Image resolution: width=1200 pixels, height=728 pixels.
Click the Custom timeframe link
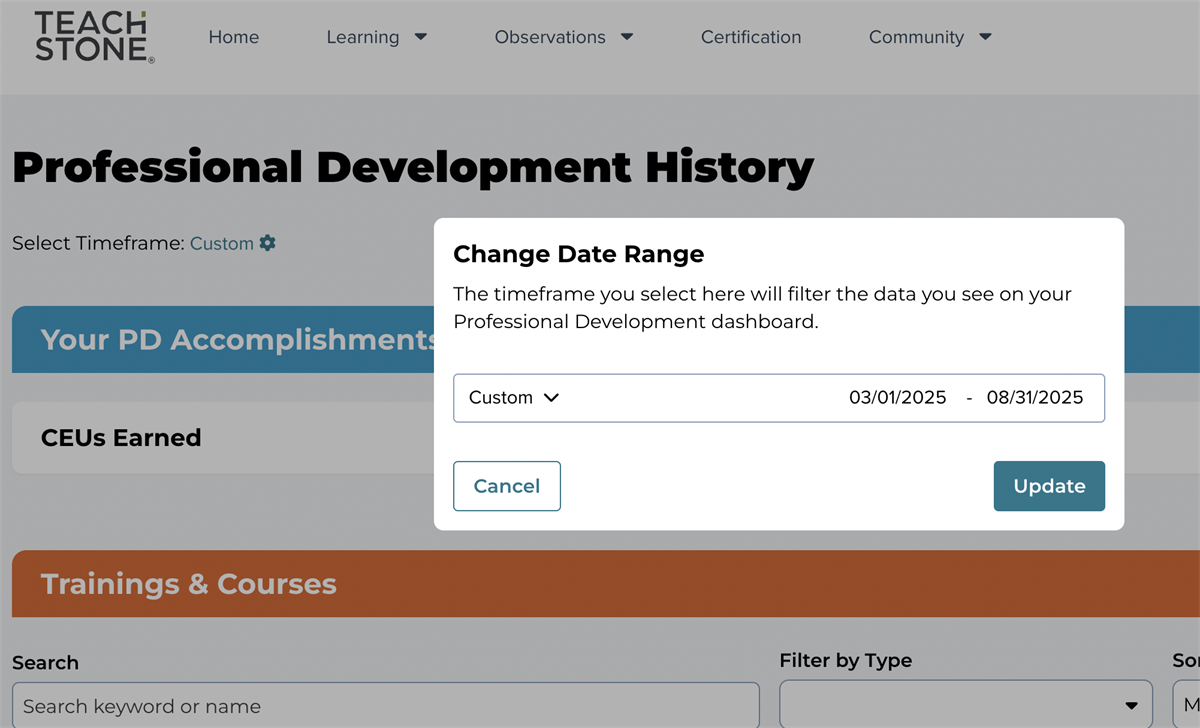(221, 243)
